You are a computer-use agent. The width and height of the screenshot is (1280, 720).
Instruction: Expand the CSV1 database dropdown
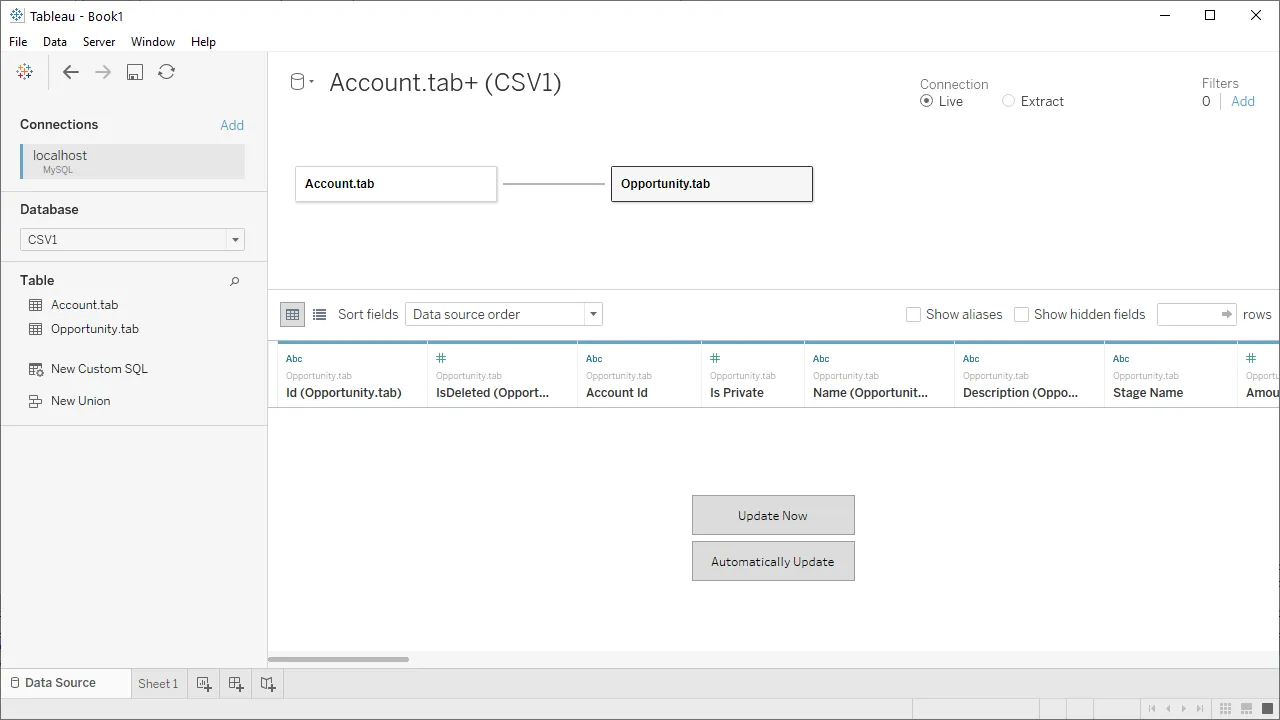pos(235,239)
